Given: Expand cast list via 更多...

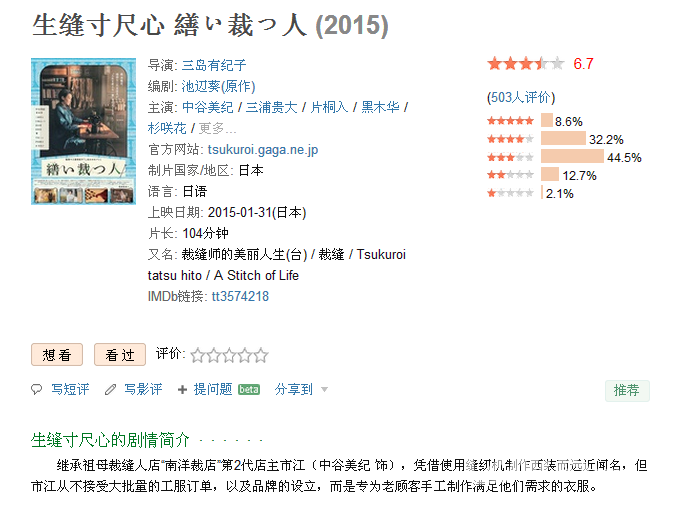Looking at the screenshot, I should pos(218,128).
